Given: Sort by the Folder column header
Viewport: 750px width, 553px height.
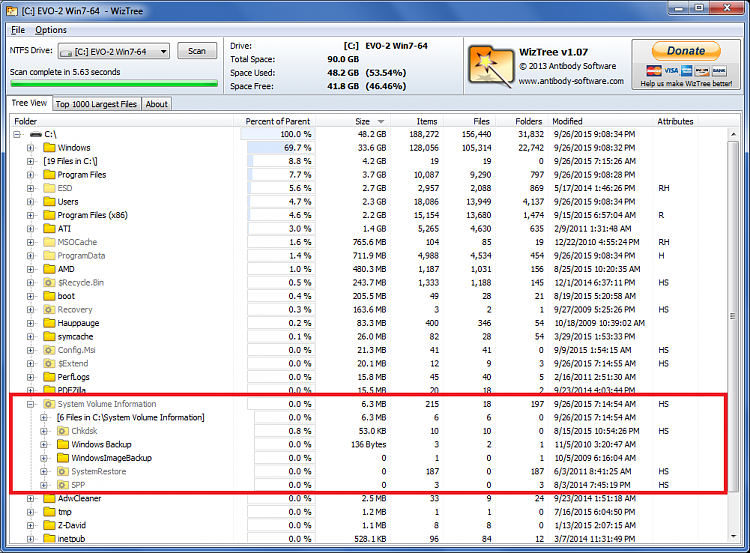Looking at the screenshot, I should pos(121,121).
